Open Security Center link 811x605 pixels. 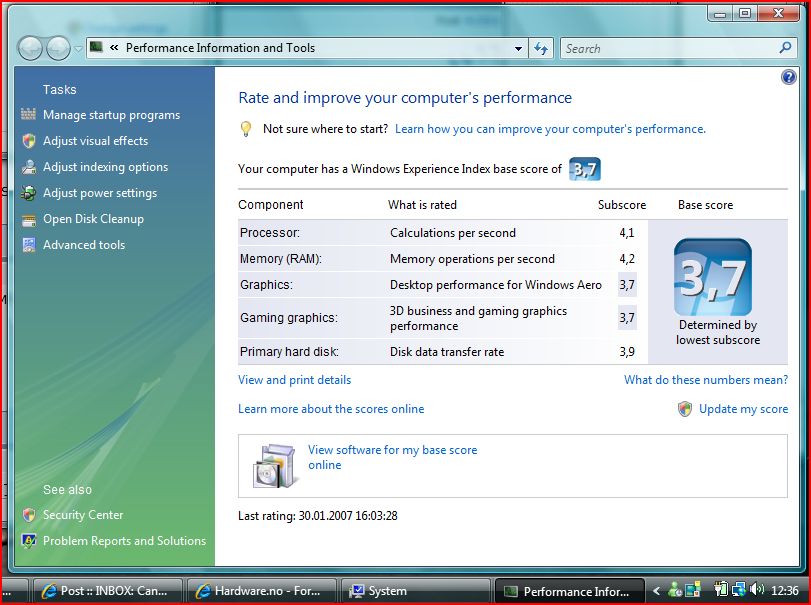pos(83,515)
